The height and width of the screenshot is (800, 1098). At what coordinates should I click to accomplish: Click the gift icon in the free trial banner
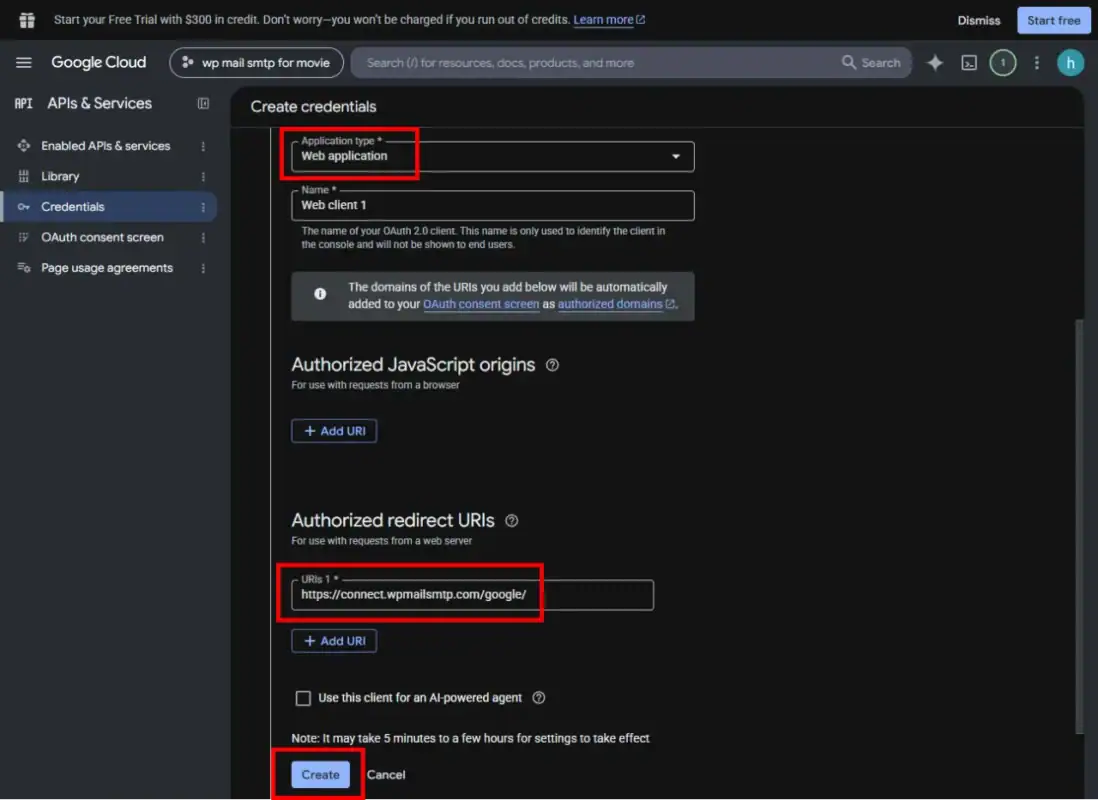27,20
